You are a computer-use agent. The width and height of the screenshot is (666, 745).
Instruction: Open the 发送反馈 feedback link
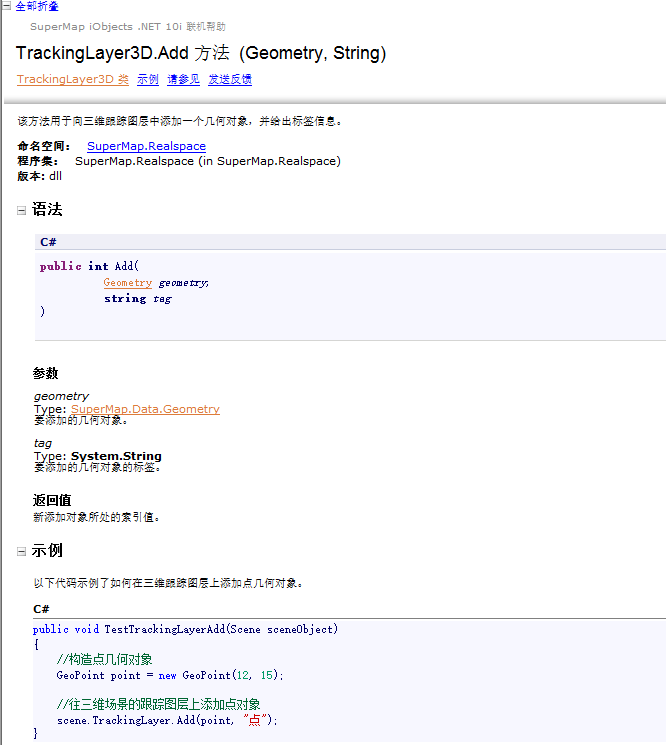pos(230,79)
